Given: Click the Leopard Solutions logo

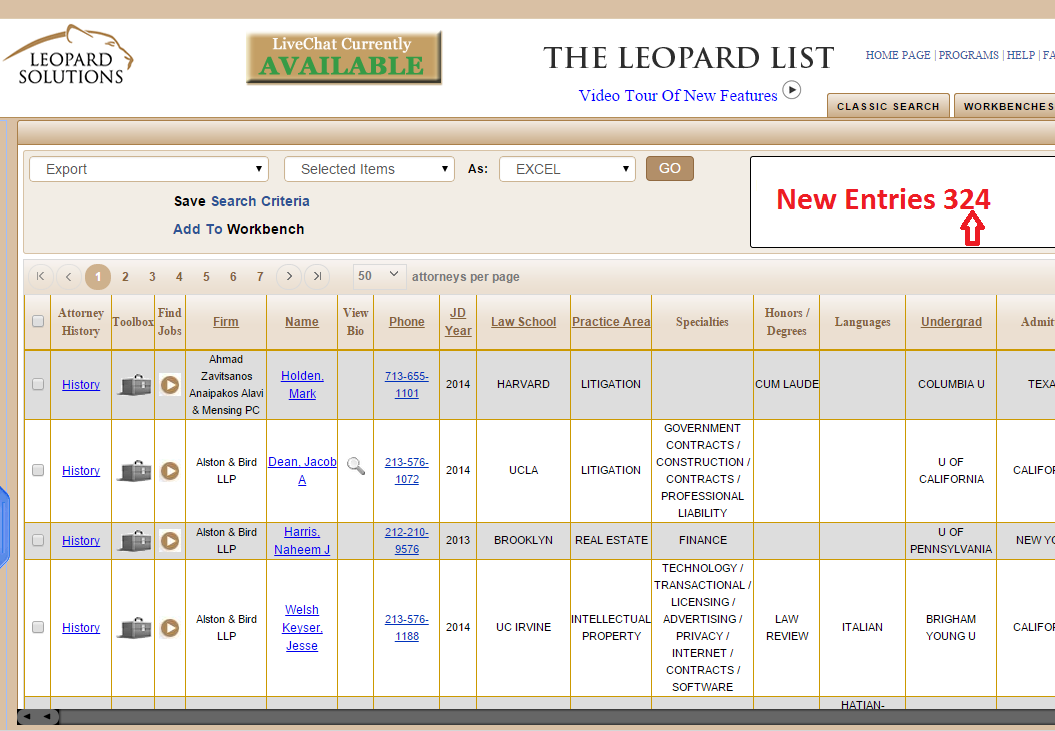Looking at the screenshot, I should click(69, 55).
